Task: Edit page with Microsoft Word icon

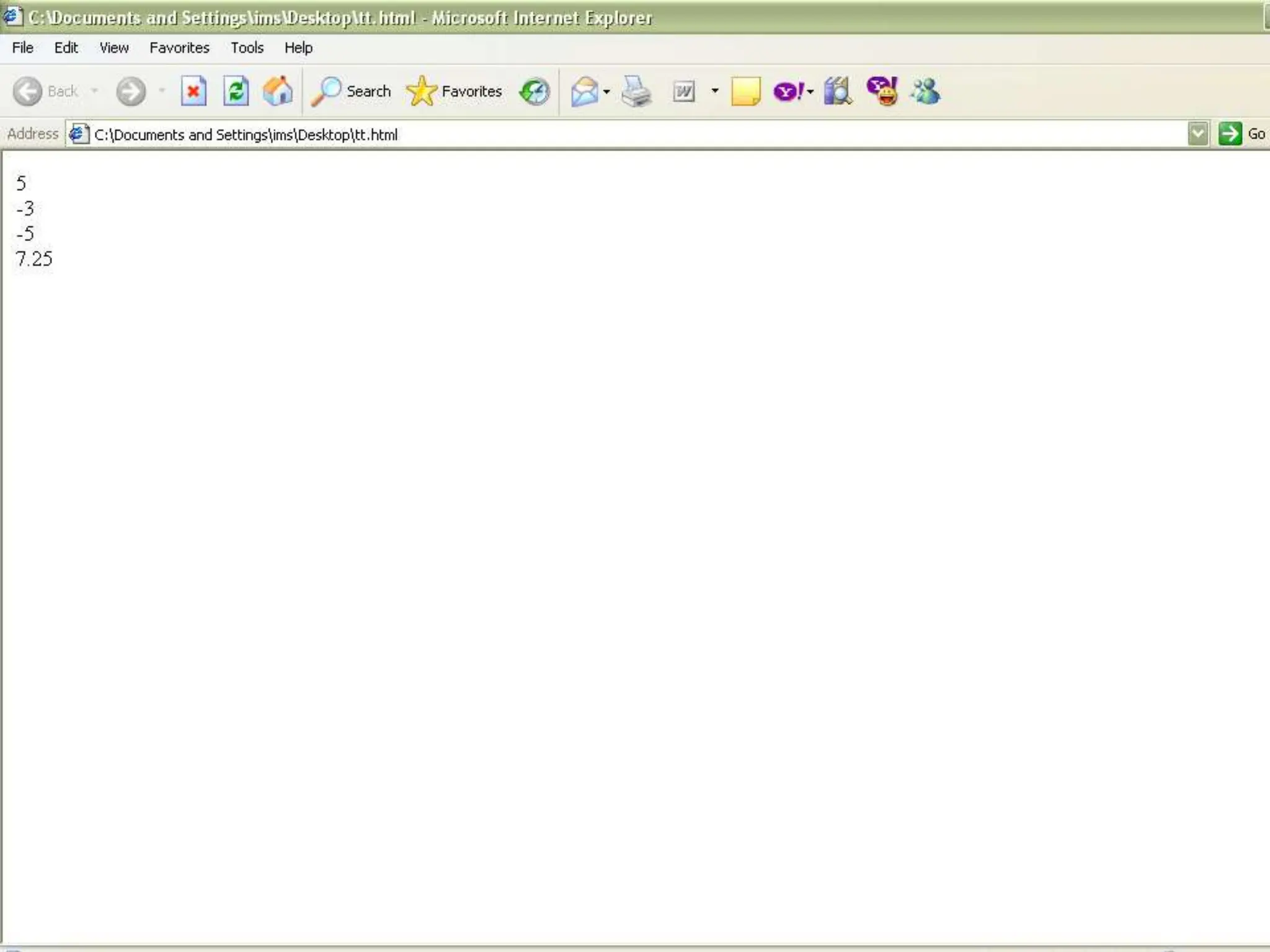Action: point(683,92)
